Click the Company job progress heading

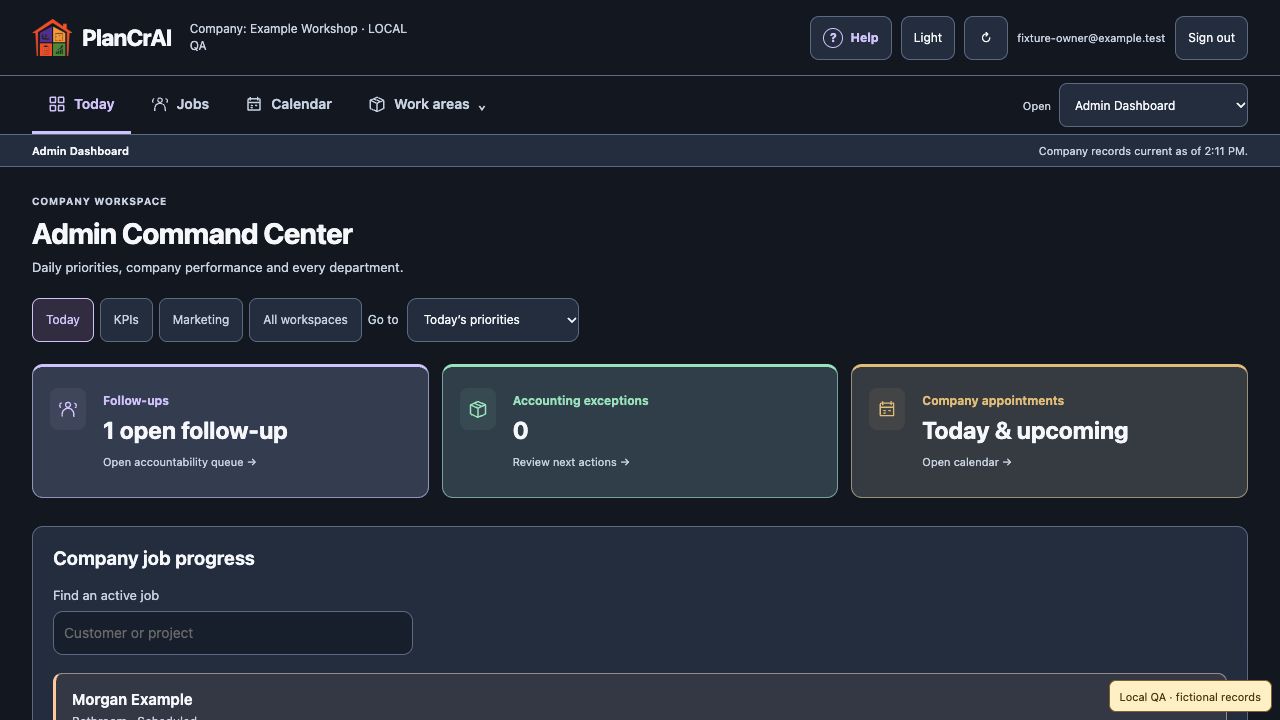[x=154, y=559]
